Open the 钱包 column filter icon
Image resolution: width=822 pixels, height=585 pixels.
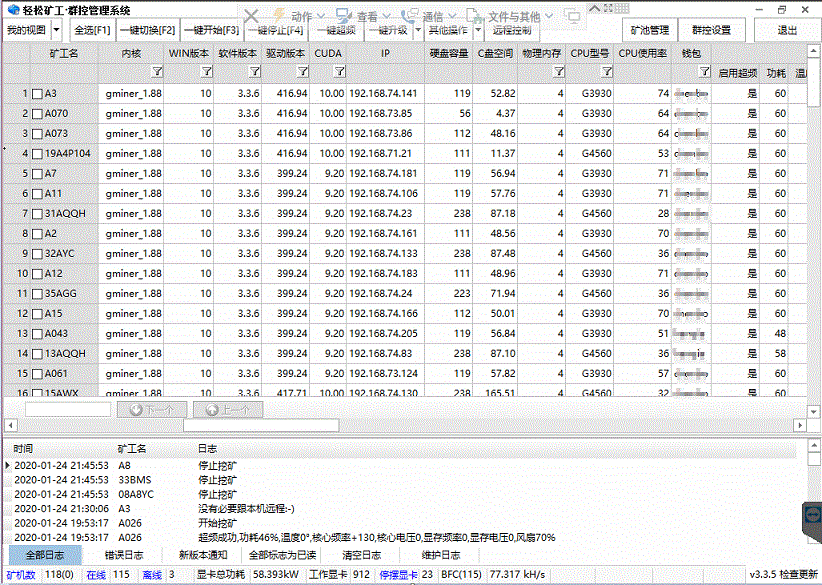coord(706,72)
